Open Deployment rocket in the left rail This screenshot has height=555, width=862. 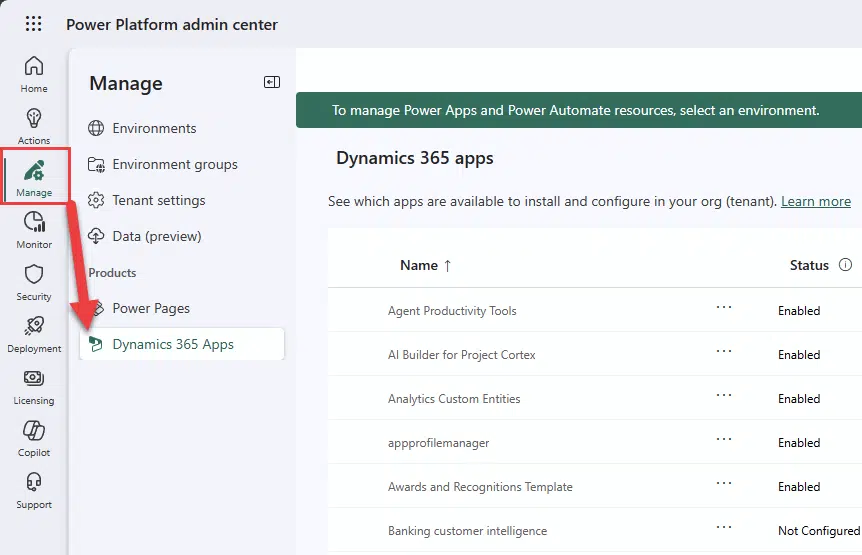(x=34, y=335)
